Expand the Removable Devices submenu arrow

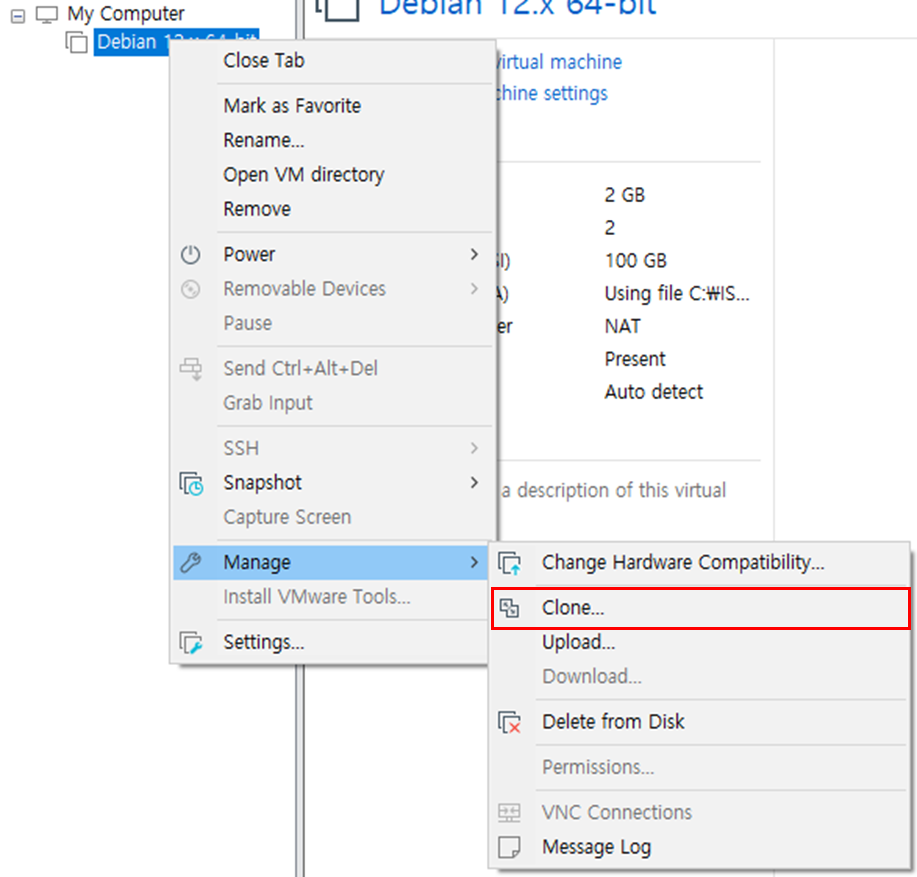tap(474, 289)
